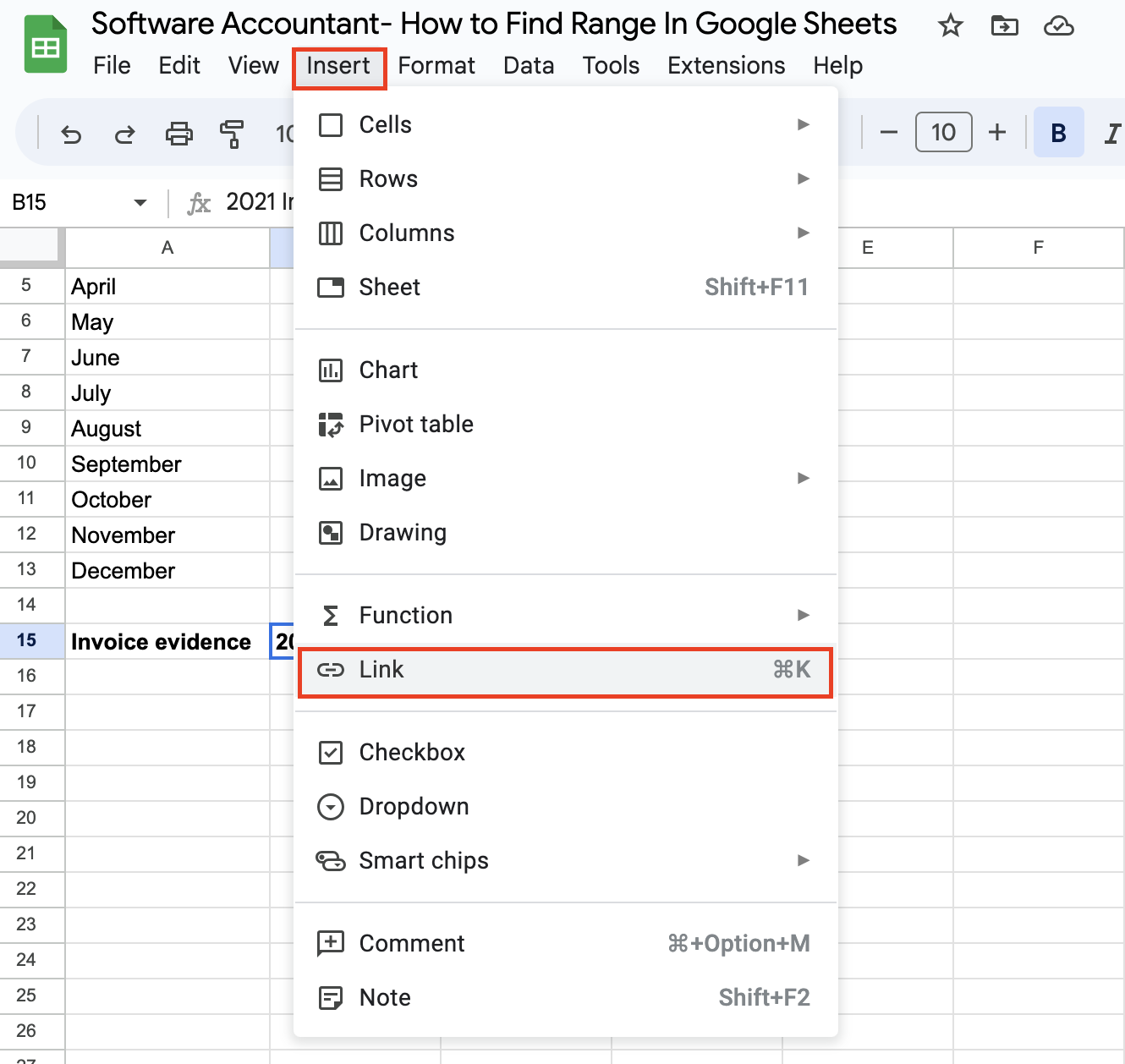Open the File menu
The image size is (1125, 1064).
(x=112, y=66)
